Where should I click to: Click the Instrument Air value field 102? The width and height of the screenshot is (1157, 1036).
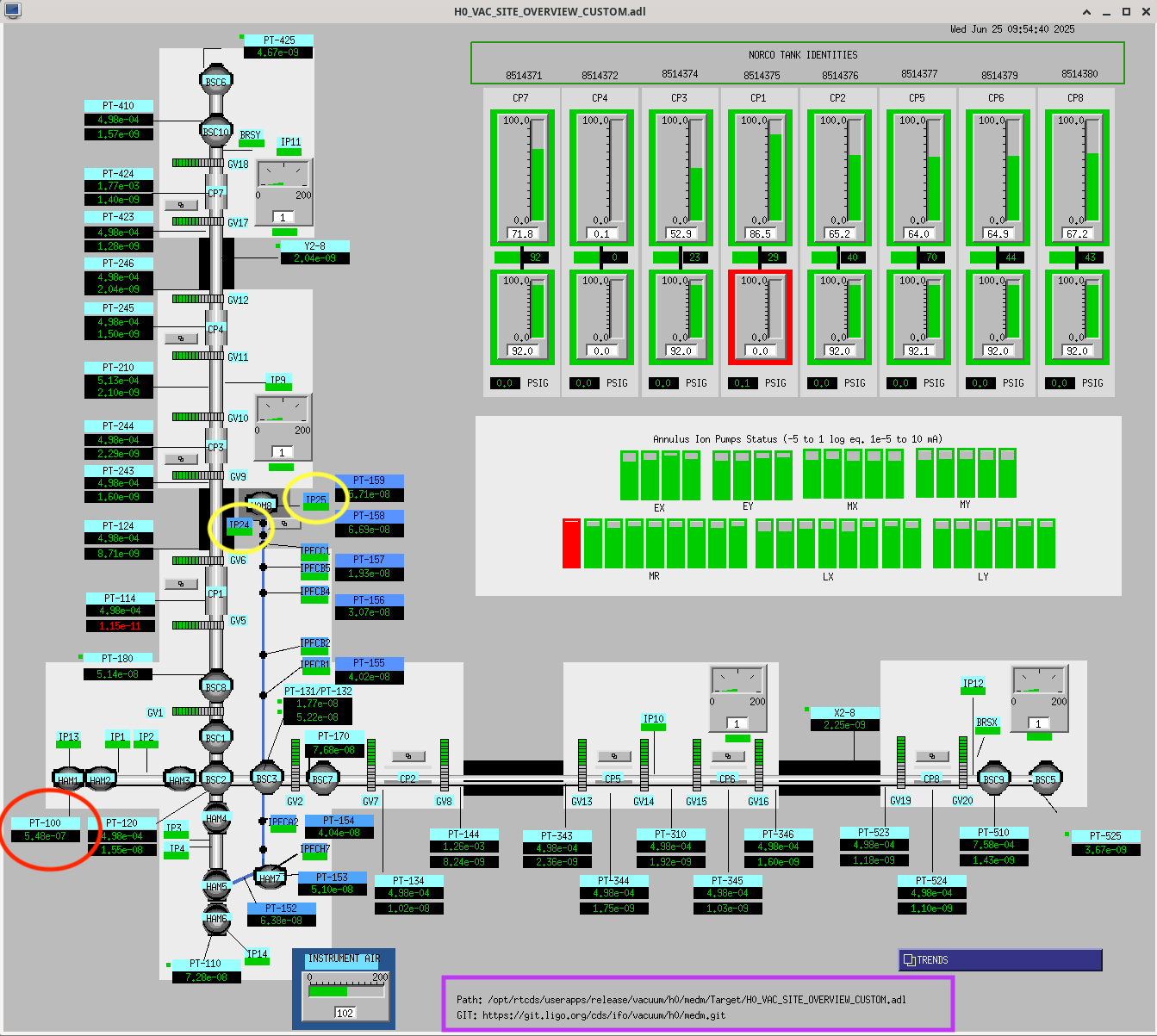pos(345,1013)
